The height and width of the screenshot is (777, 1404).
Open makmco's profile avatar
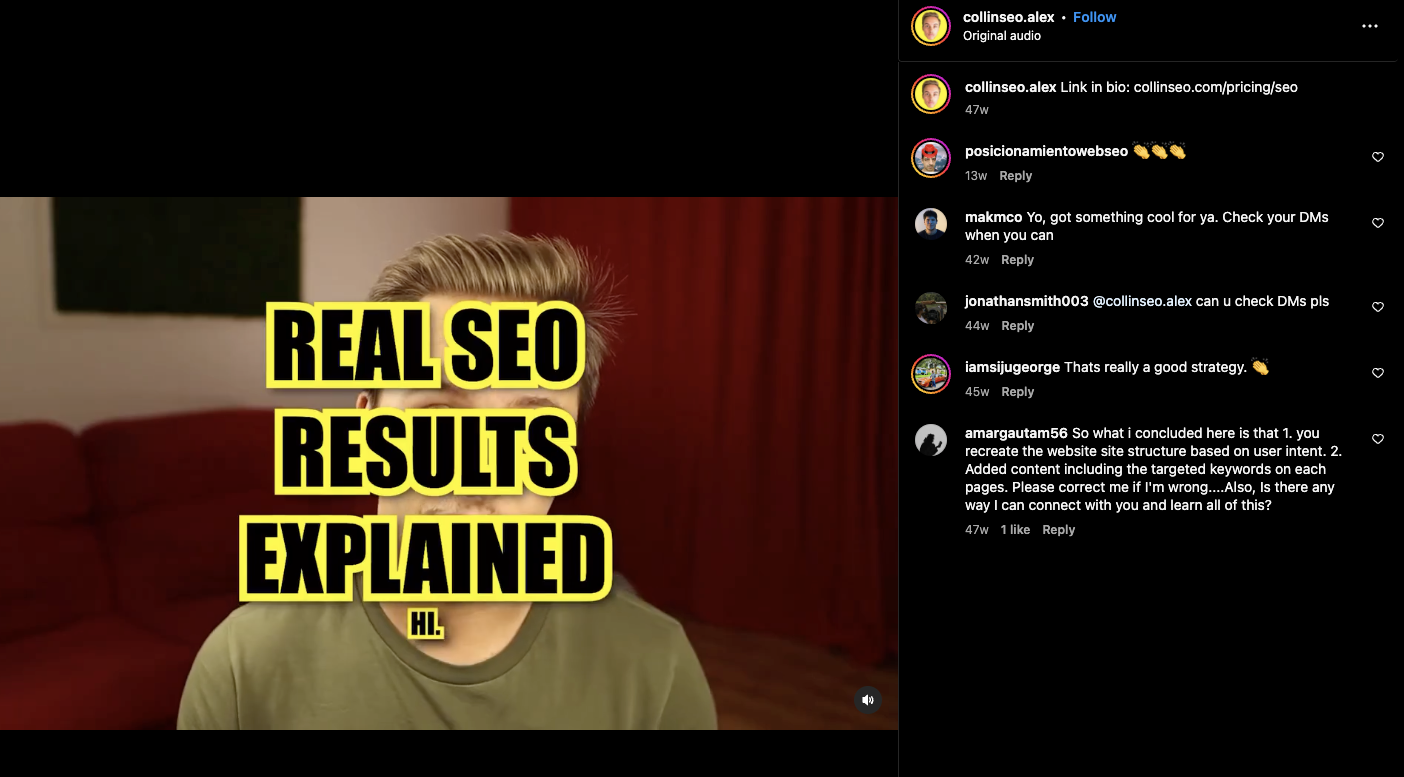click(x=930, y=224)
